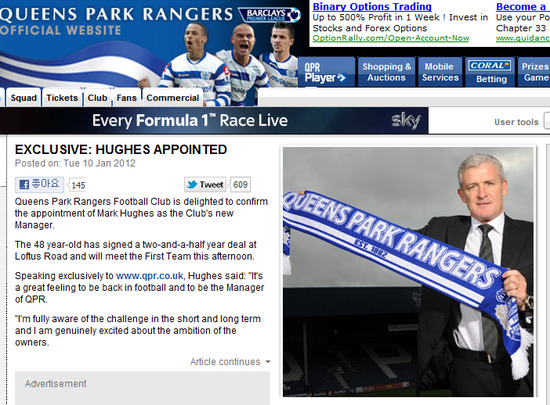Open the Squad menu tab

(24, 97)
